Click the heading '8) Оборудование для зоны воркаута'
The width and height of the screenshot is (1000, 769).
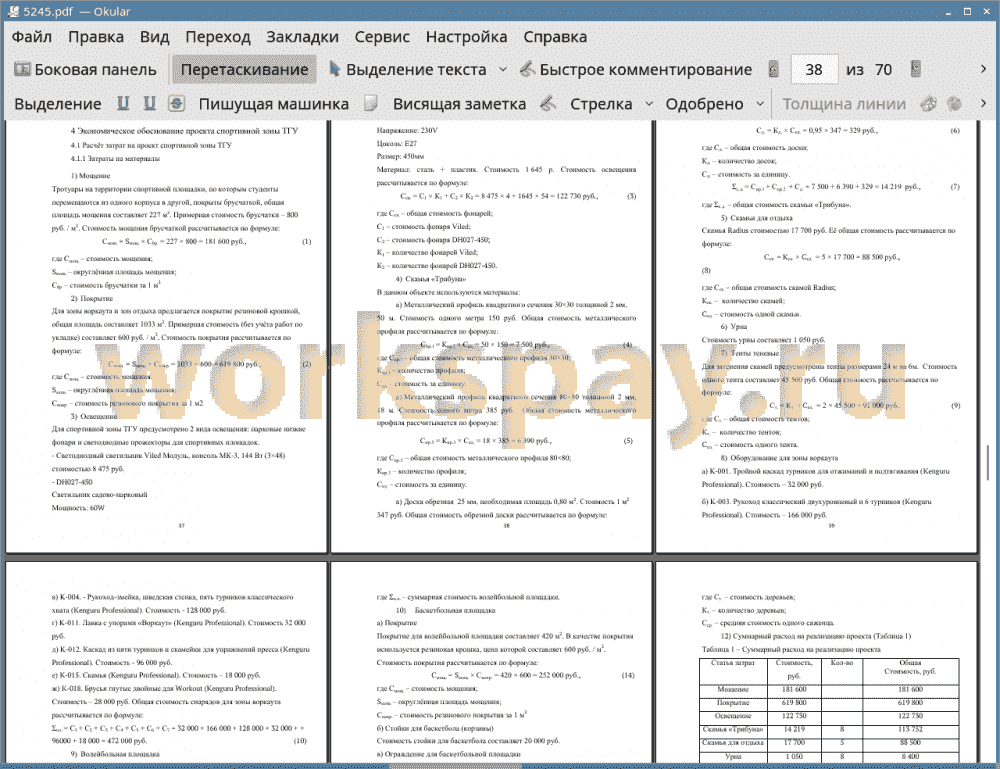779,458
